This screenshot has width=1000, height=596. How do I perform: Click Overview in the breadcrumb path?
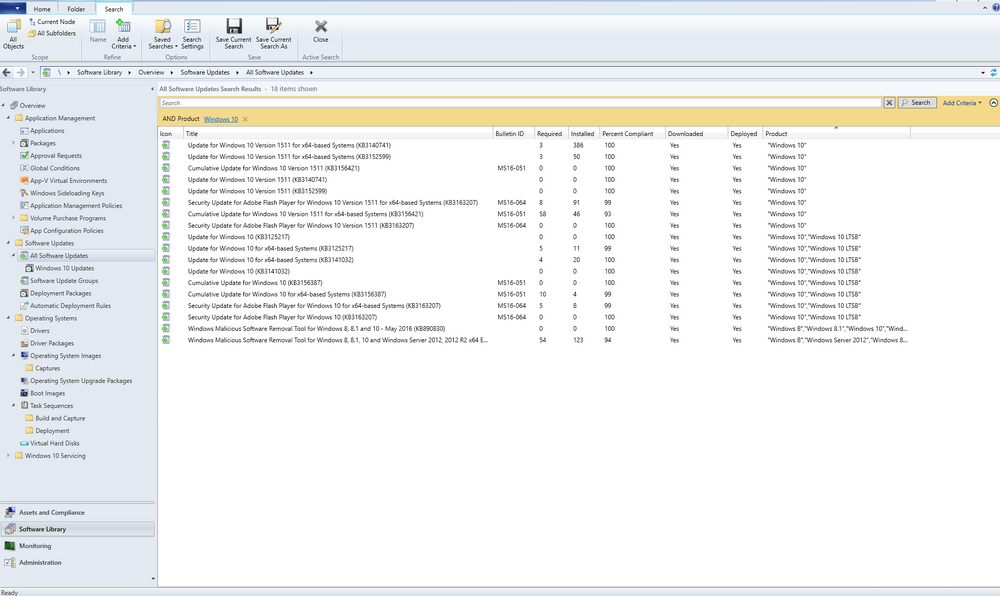(151, 73)
